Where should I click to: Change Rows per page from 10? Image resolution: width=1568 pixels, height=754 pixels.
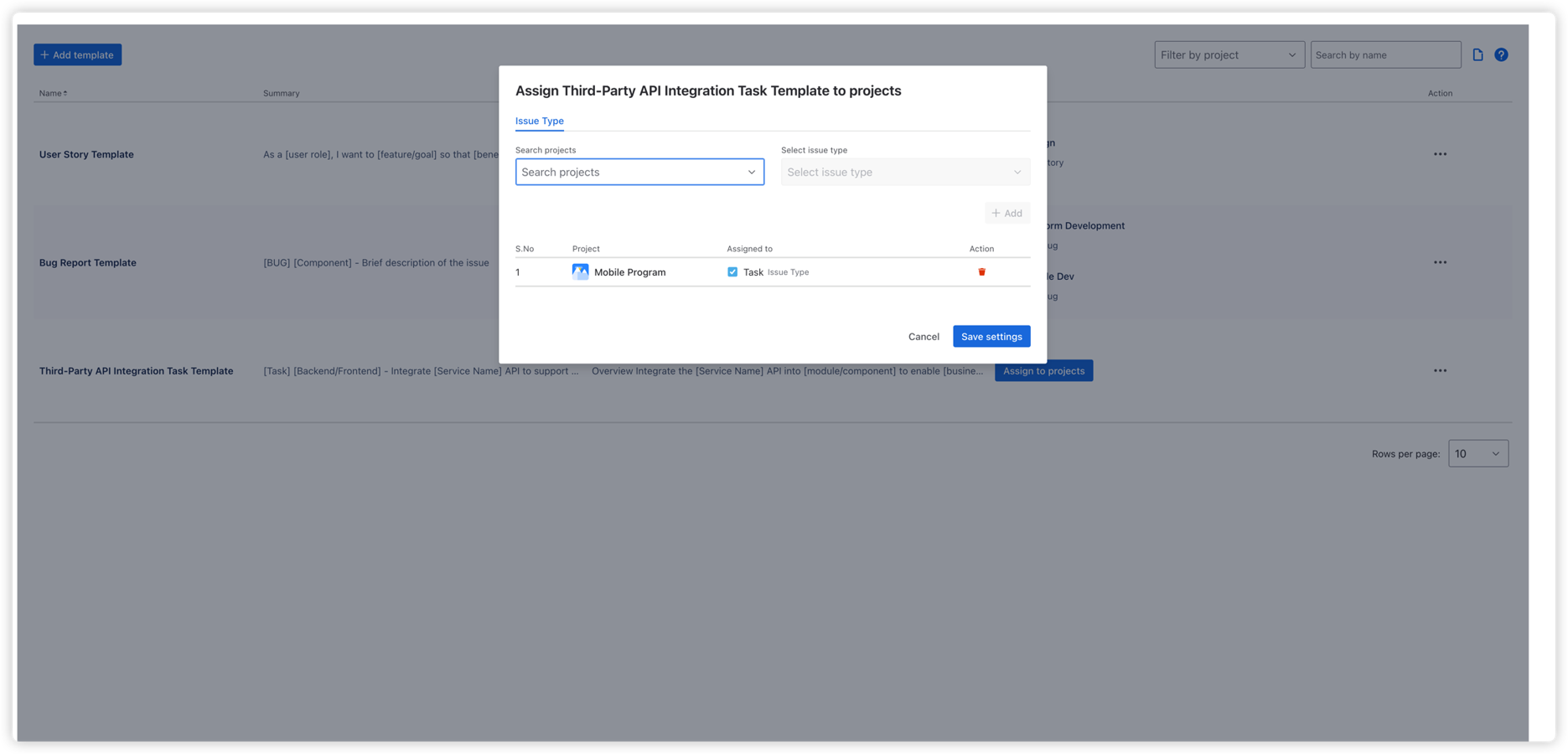(1477, 453)
